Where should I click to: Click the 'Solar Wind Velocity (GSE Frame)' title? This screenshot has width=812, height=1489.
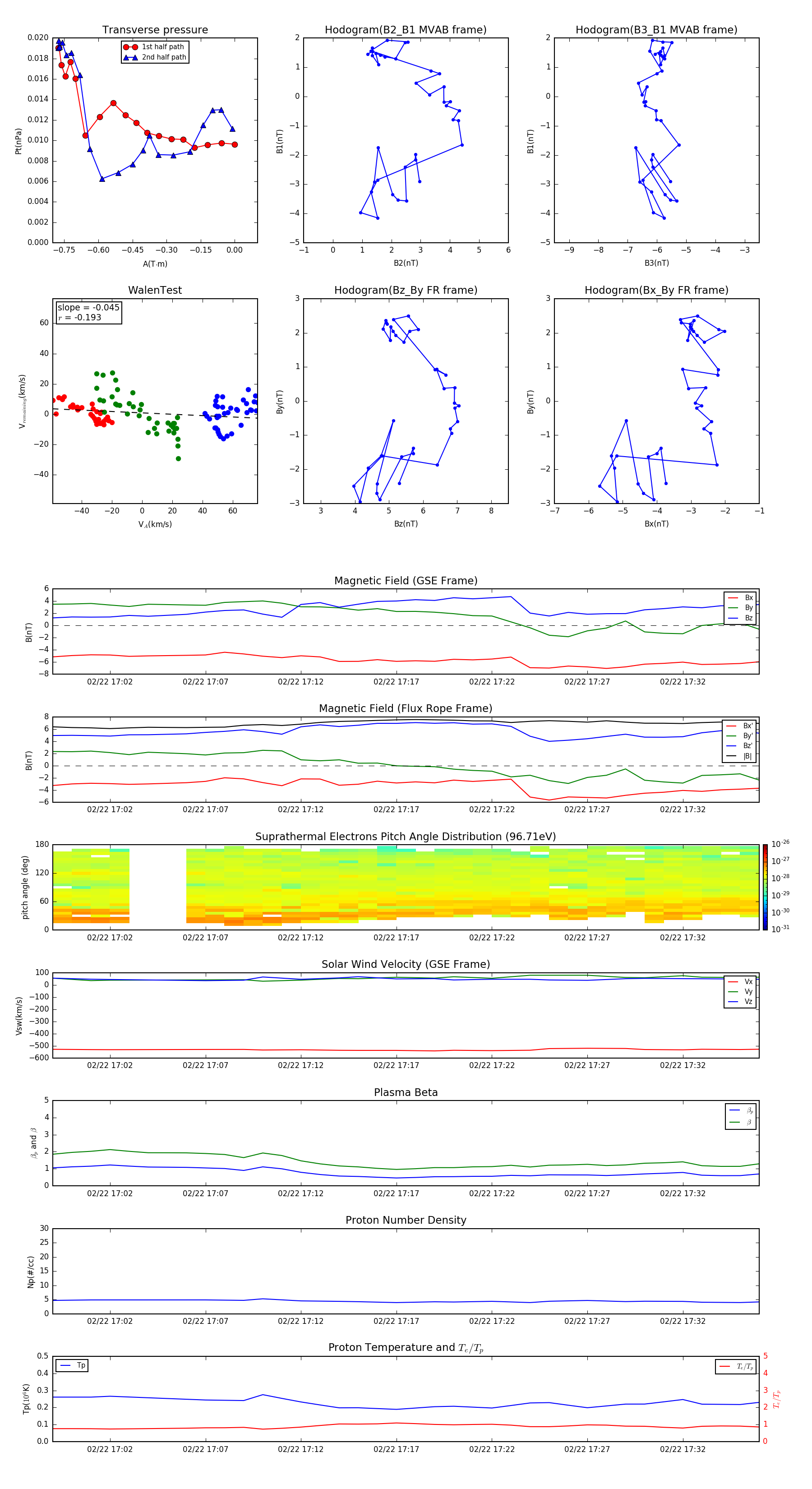(406, 965)
